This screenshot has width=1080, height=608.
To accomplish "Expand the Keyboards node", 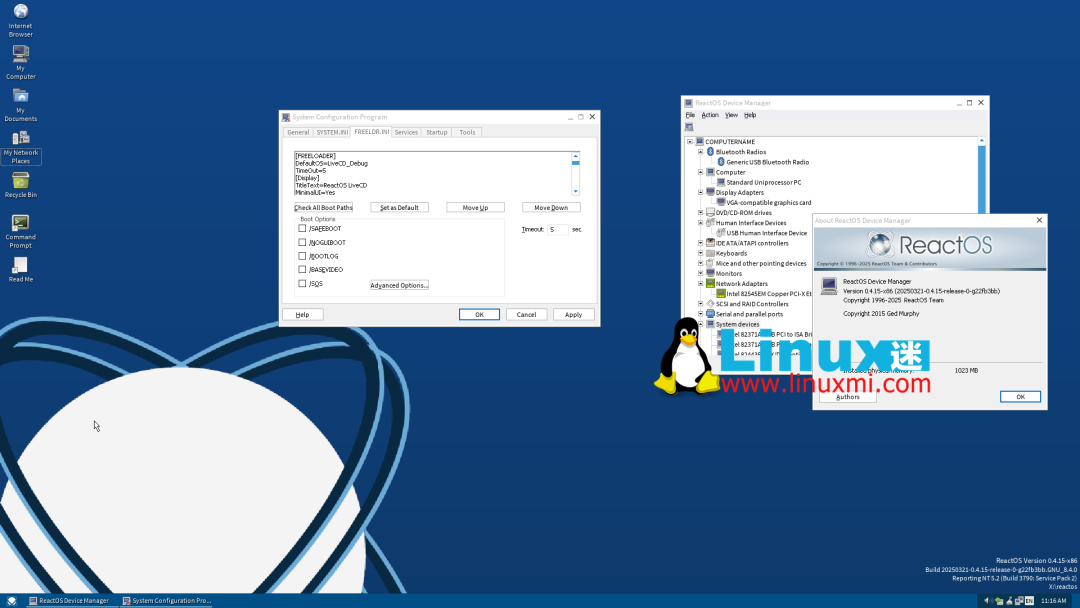I will [700, 253].
